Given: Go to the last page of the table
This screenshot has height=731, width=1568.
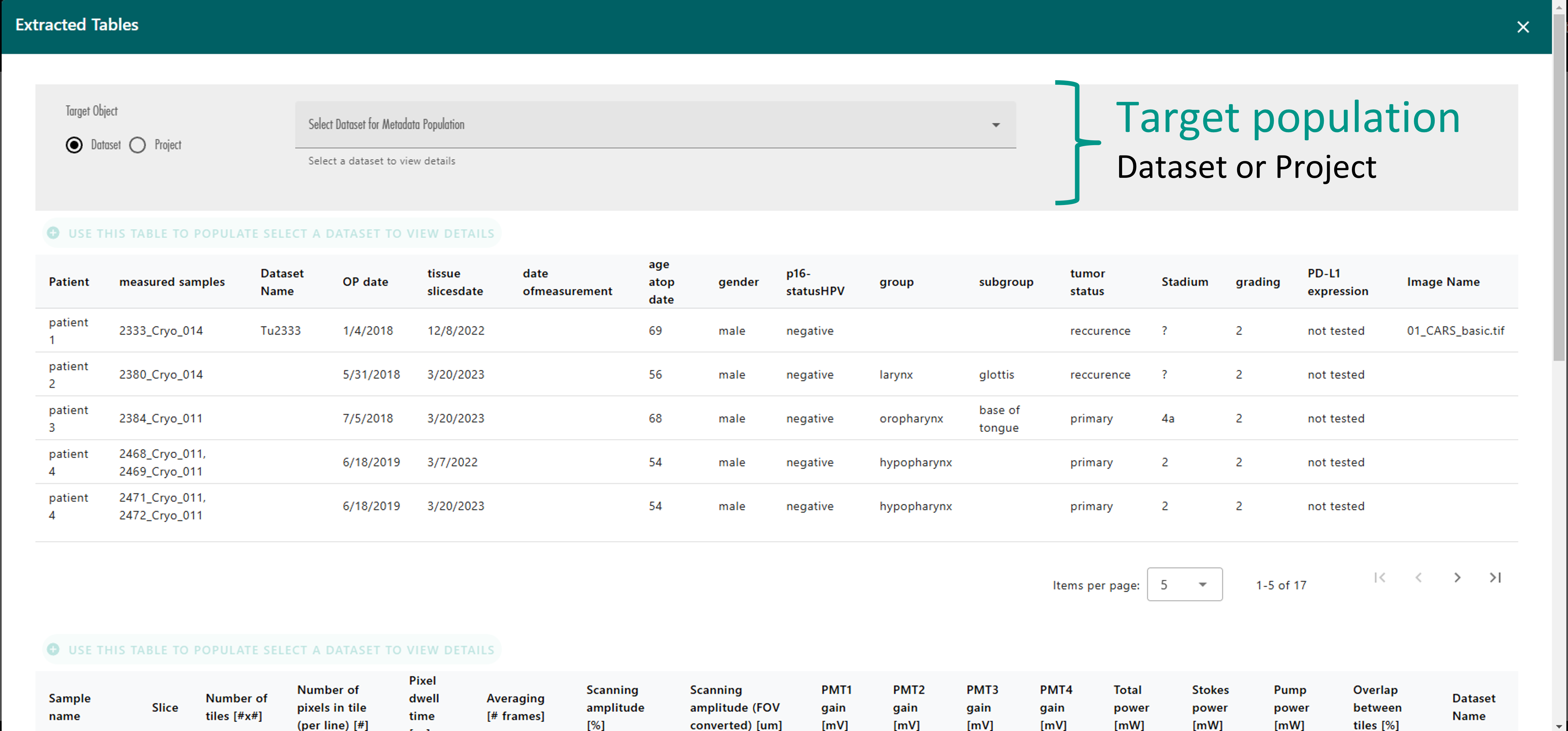Looking at the screenshot, I should point(1496,578).
